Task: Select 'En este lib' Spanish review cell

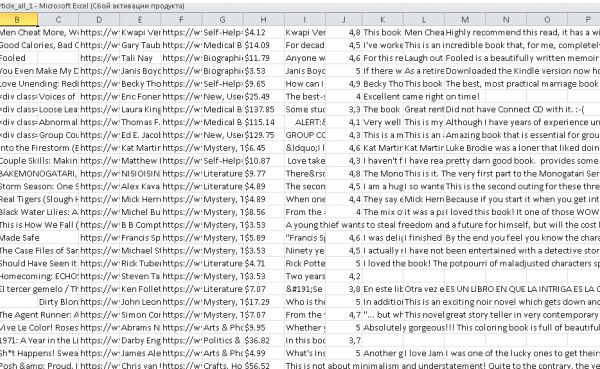Action: point(383,289)
